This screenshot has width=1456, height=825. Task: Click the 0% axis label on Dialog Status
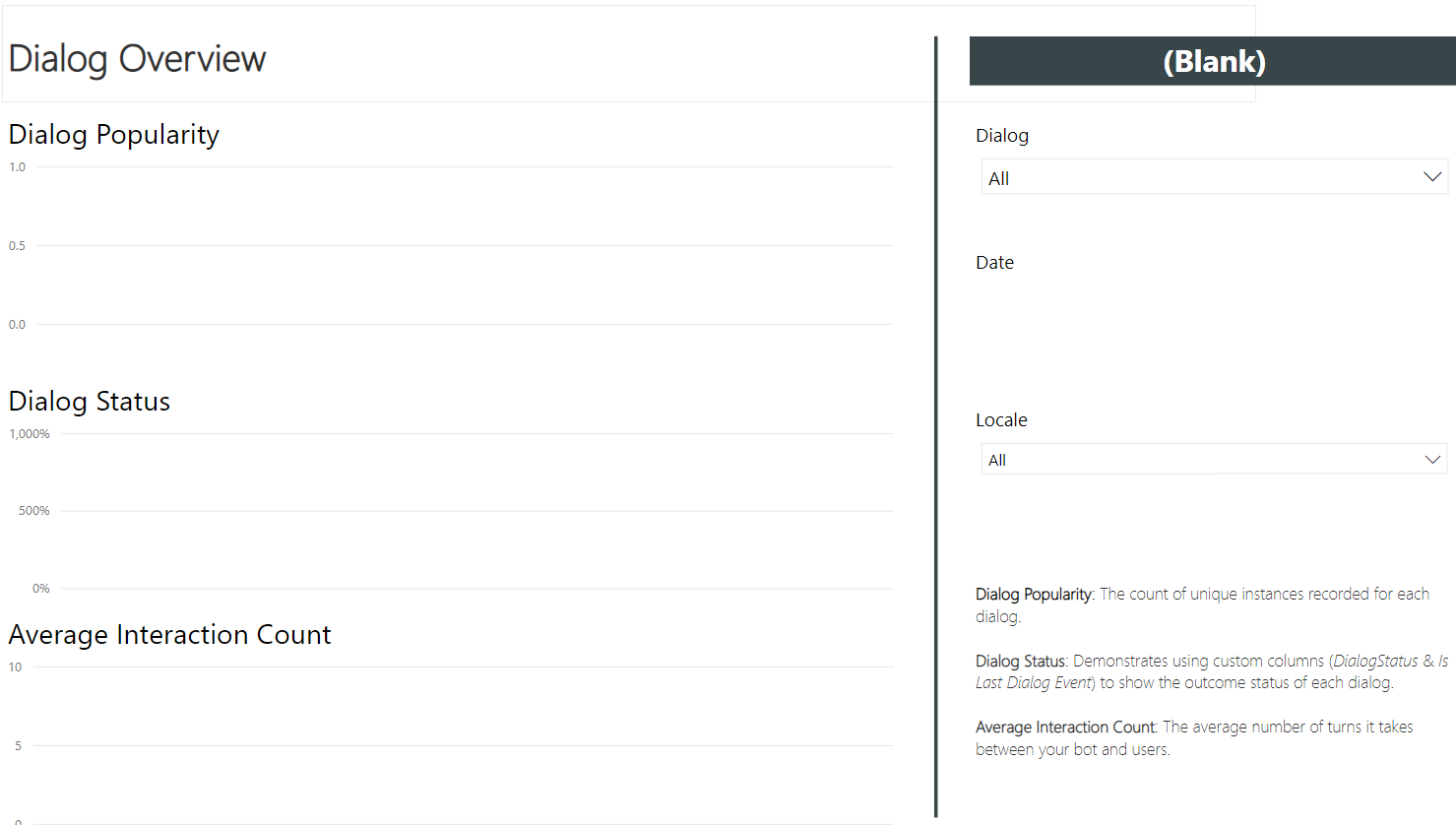[41, 588]
